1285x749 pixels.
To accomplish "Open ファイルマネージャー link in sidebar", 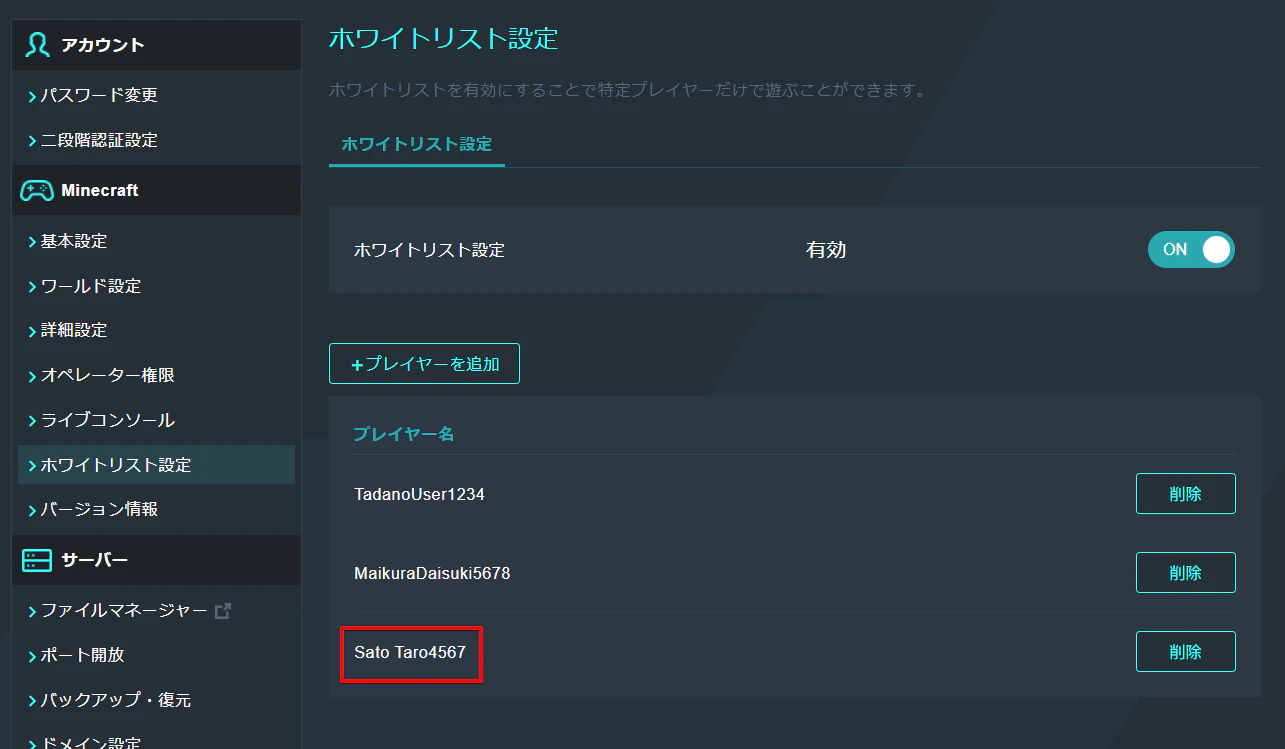I will pyautogui.click(x=124, y=611).
